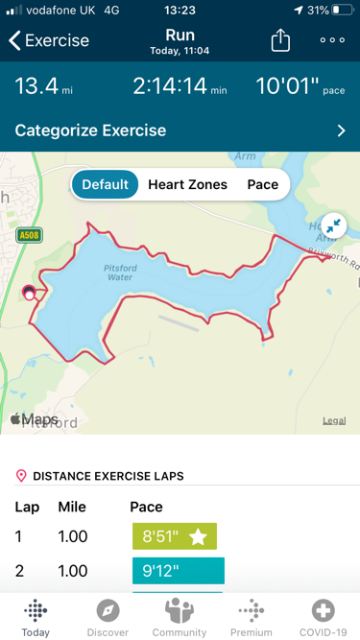Open the Premium dots icon
Screen dimensions: 360x640
point(251,611)
